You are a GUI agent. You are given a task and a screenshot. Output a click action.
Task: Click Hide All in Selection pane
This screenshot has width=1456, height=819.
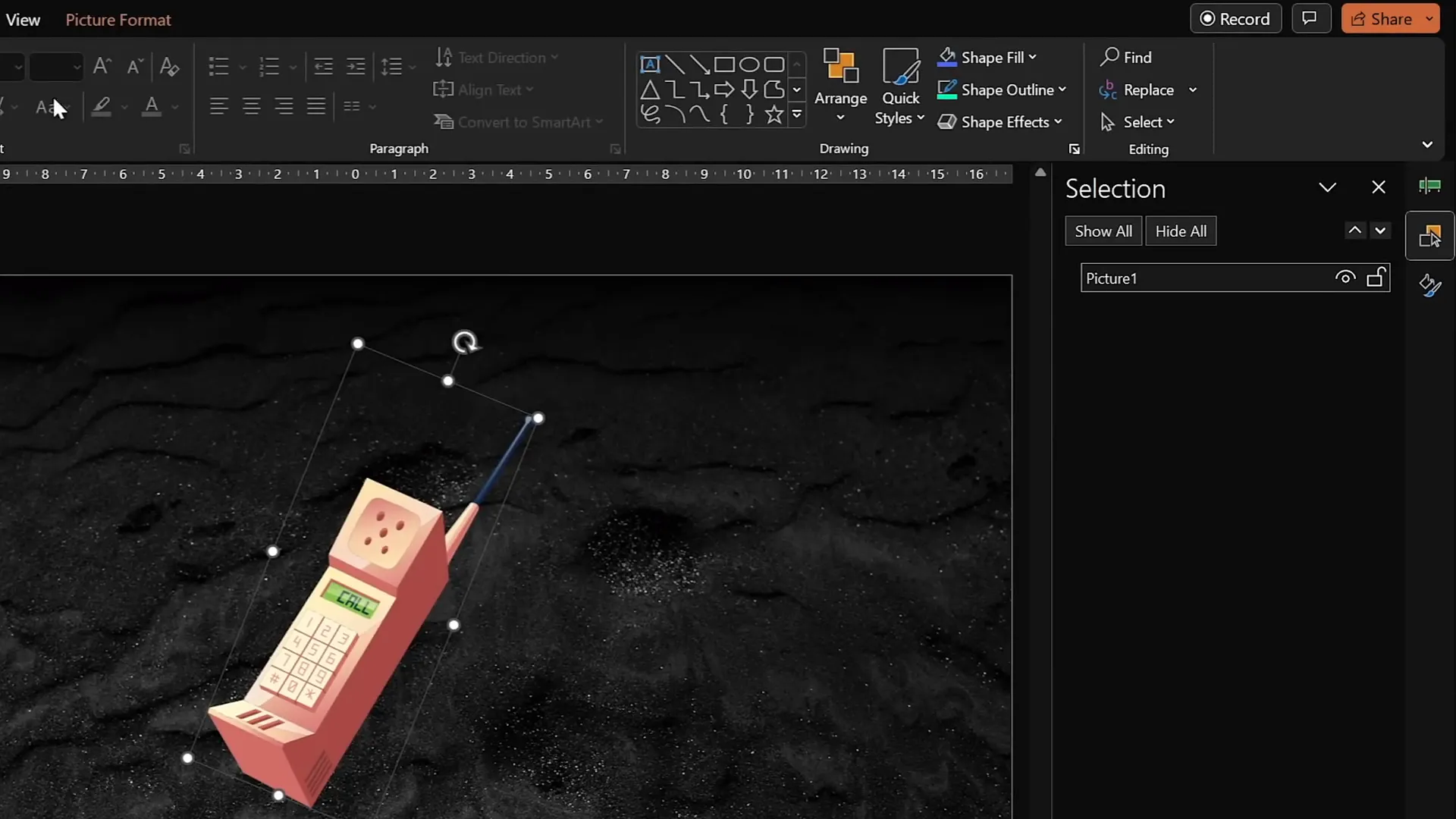coord(1181,231)
